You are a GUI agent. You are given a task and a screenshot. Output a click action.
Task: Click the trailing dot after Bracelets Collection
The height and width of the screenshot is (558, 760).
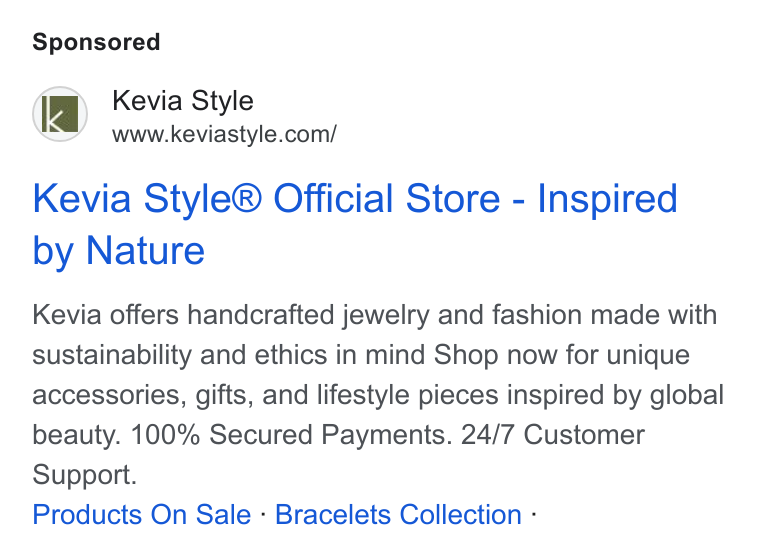(x=533, y=514)
